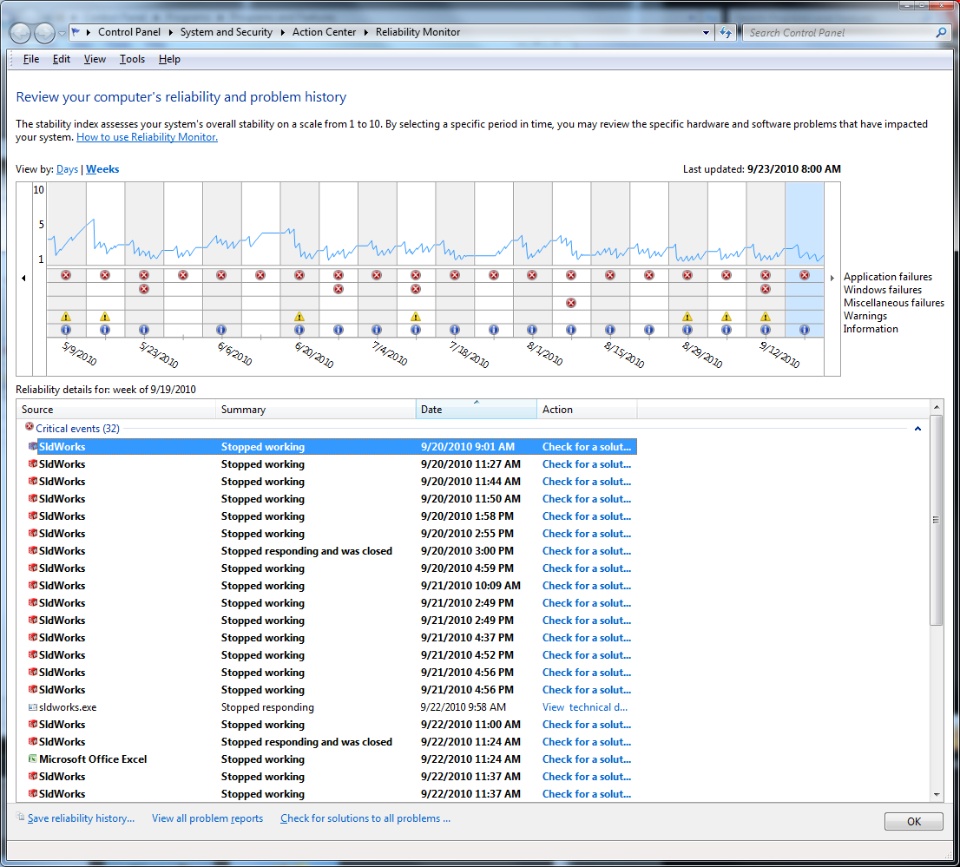Go to Control Panel in breadcrumb
This screenshot has width=960, height=867.
click(129, 32)
